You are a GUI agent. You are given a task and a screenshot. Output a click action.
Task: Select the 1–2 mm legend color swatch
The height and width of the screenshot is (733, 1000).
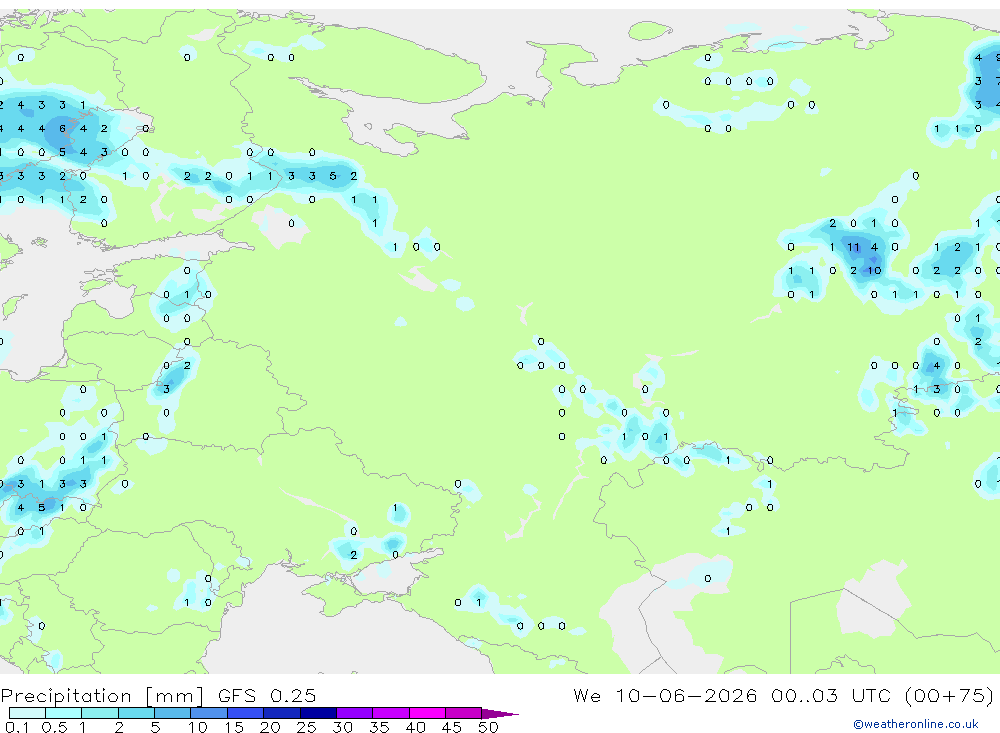click(100, 713)
